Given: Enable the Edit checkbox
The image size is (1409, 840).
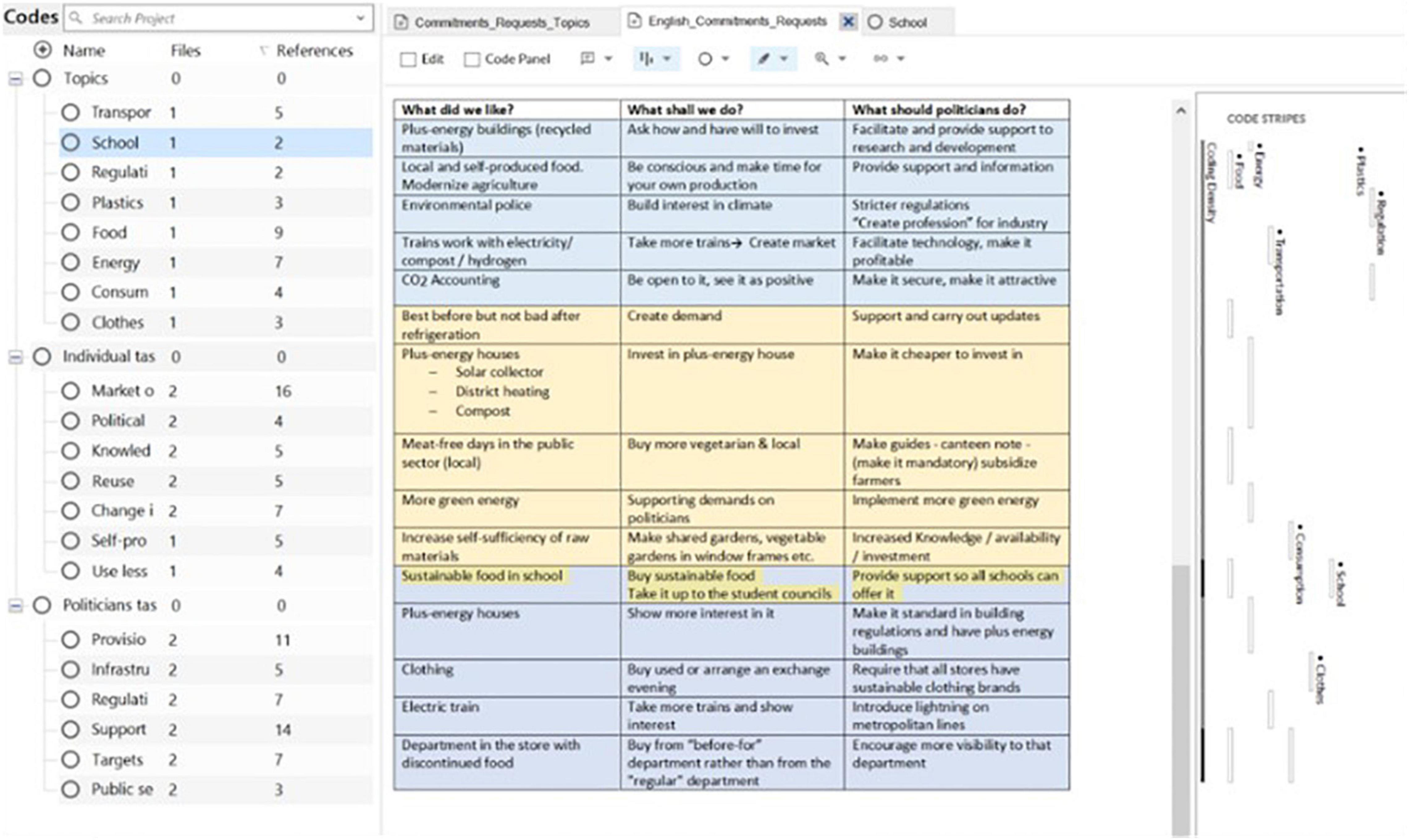Looking at the screenshot, I should point(408,59).
